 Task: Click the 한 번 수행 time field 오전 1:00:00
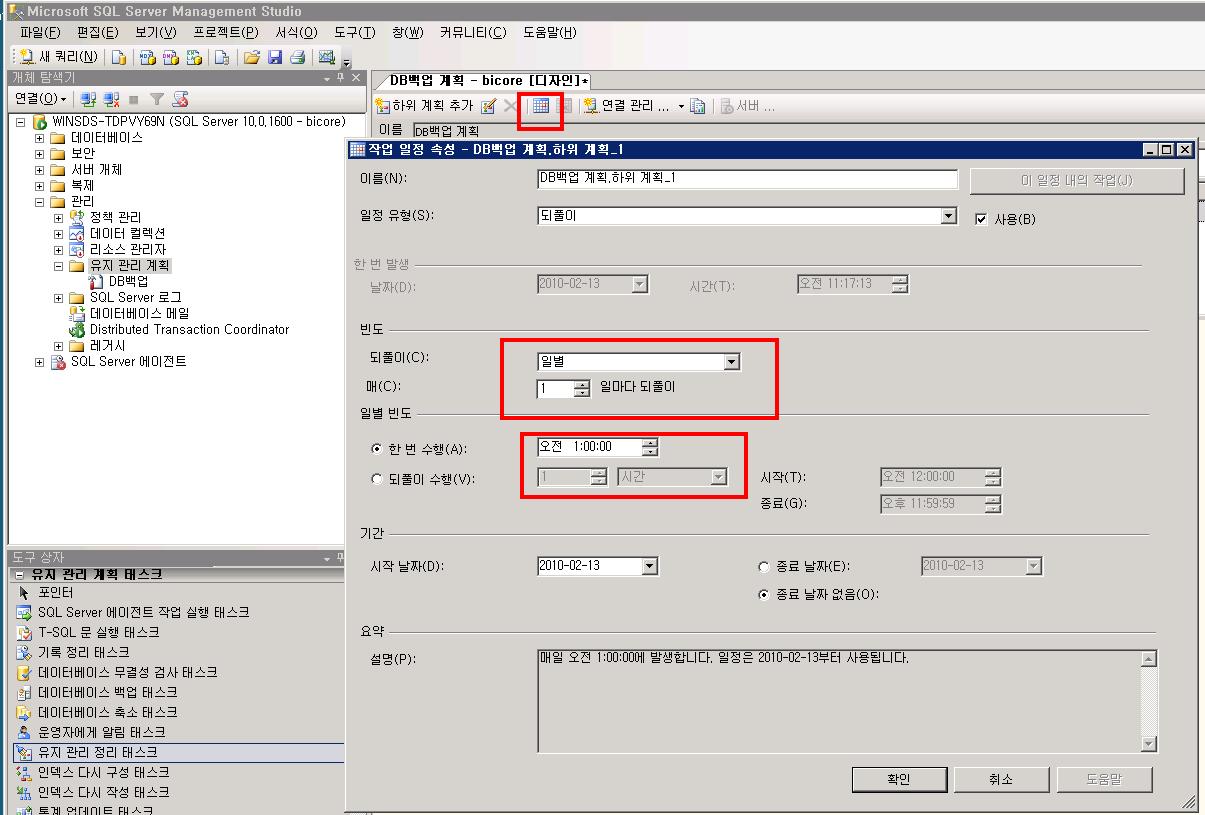click(x=588, y=447)
